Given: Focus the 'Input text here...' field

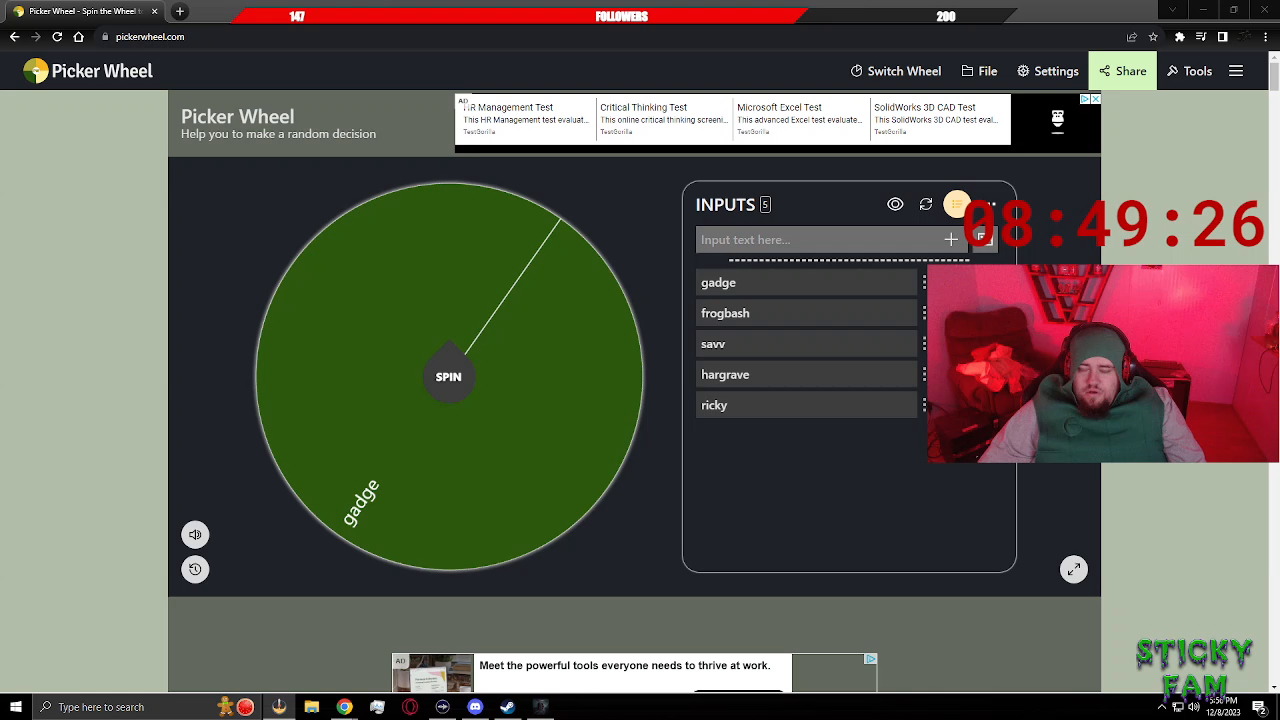Looking at the screenshot, I should (x=820, y=240).
